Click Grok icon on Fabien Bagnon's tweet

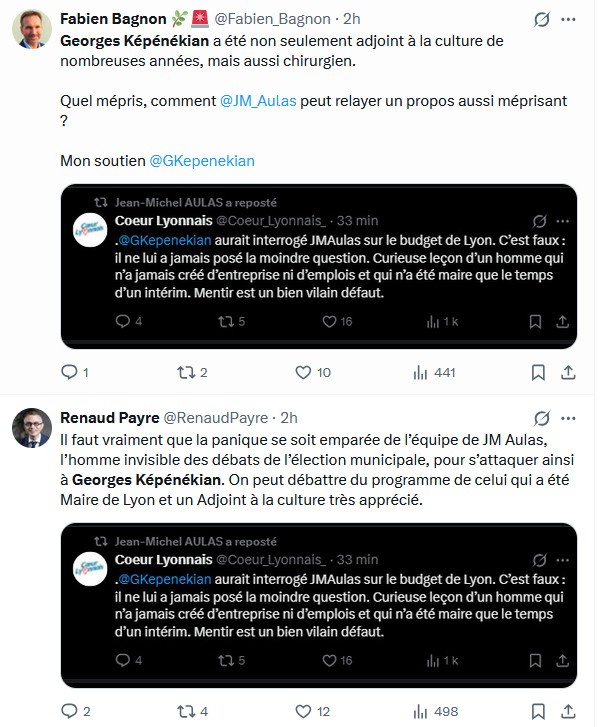[x=541, y=19]
